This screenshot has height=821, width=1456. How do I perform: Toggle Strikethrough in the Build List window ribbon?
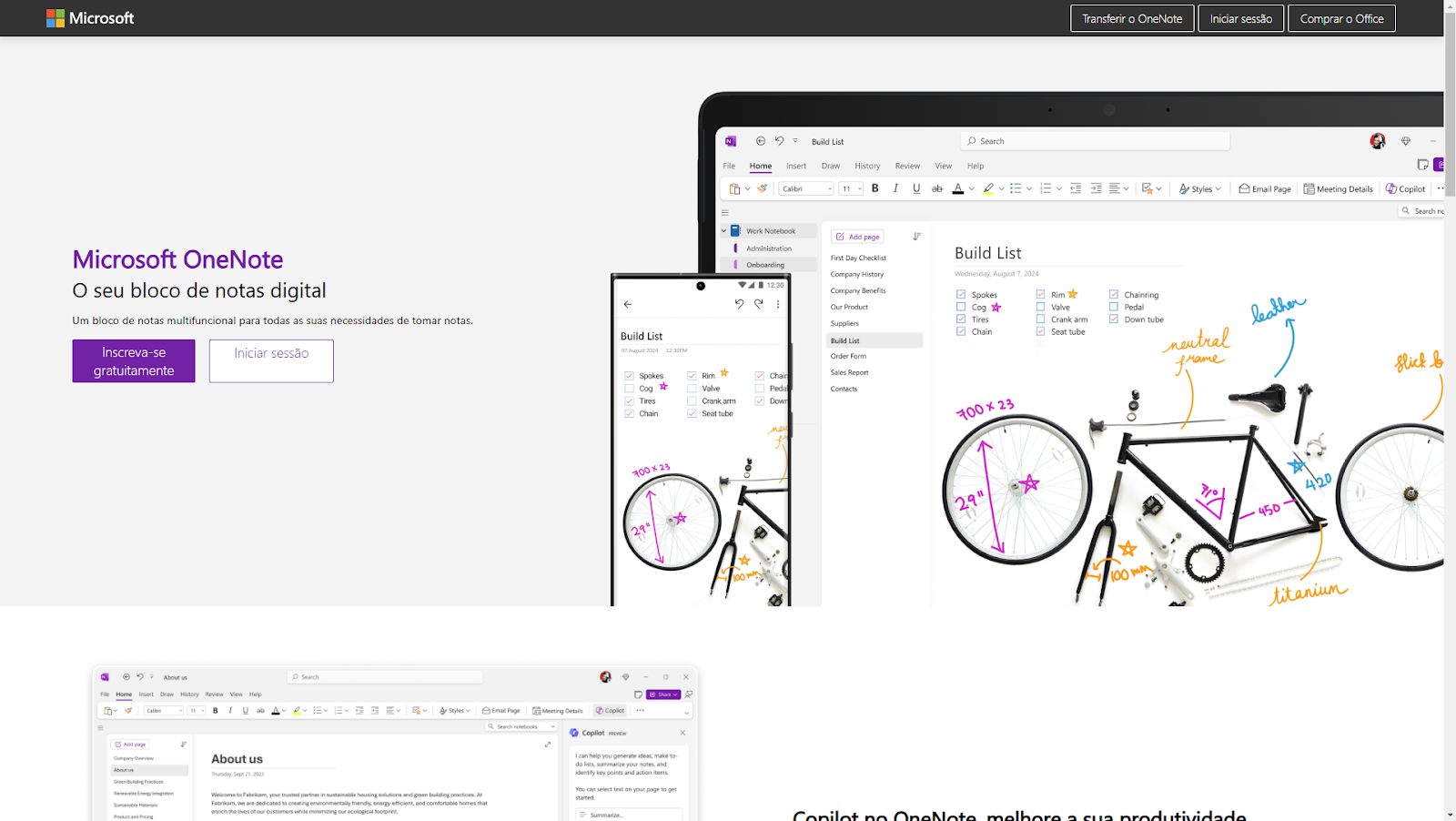tap(937, 188)
